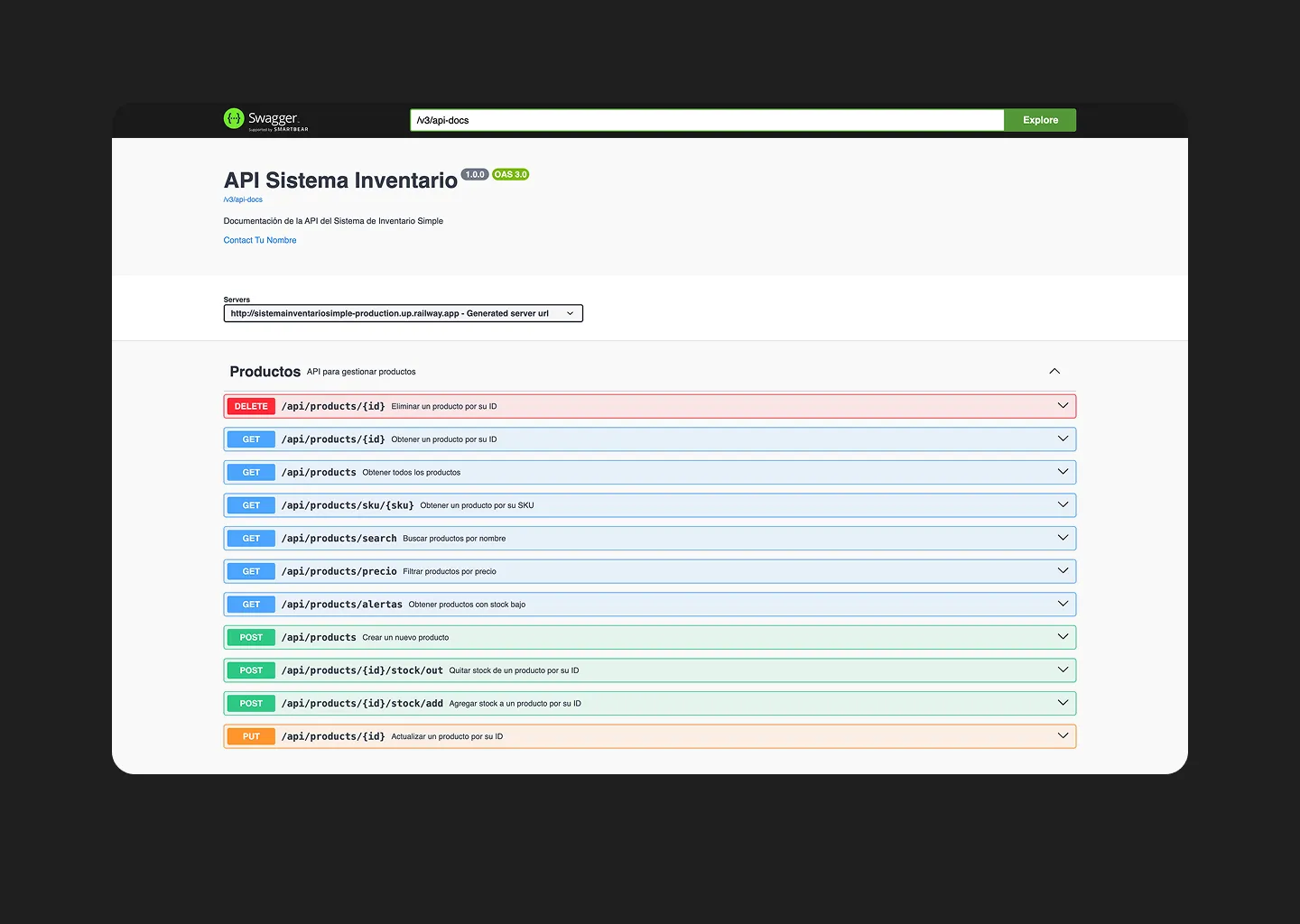Viewport: 1300px width, 924px height.
Task: Click 'Obtener todos los productos' description
Action: pyautogui.click(x=412, y=473)
